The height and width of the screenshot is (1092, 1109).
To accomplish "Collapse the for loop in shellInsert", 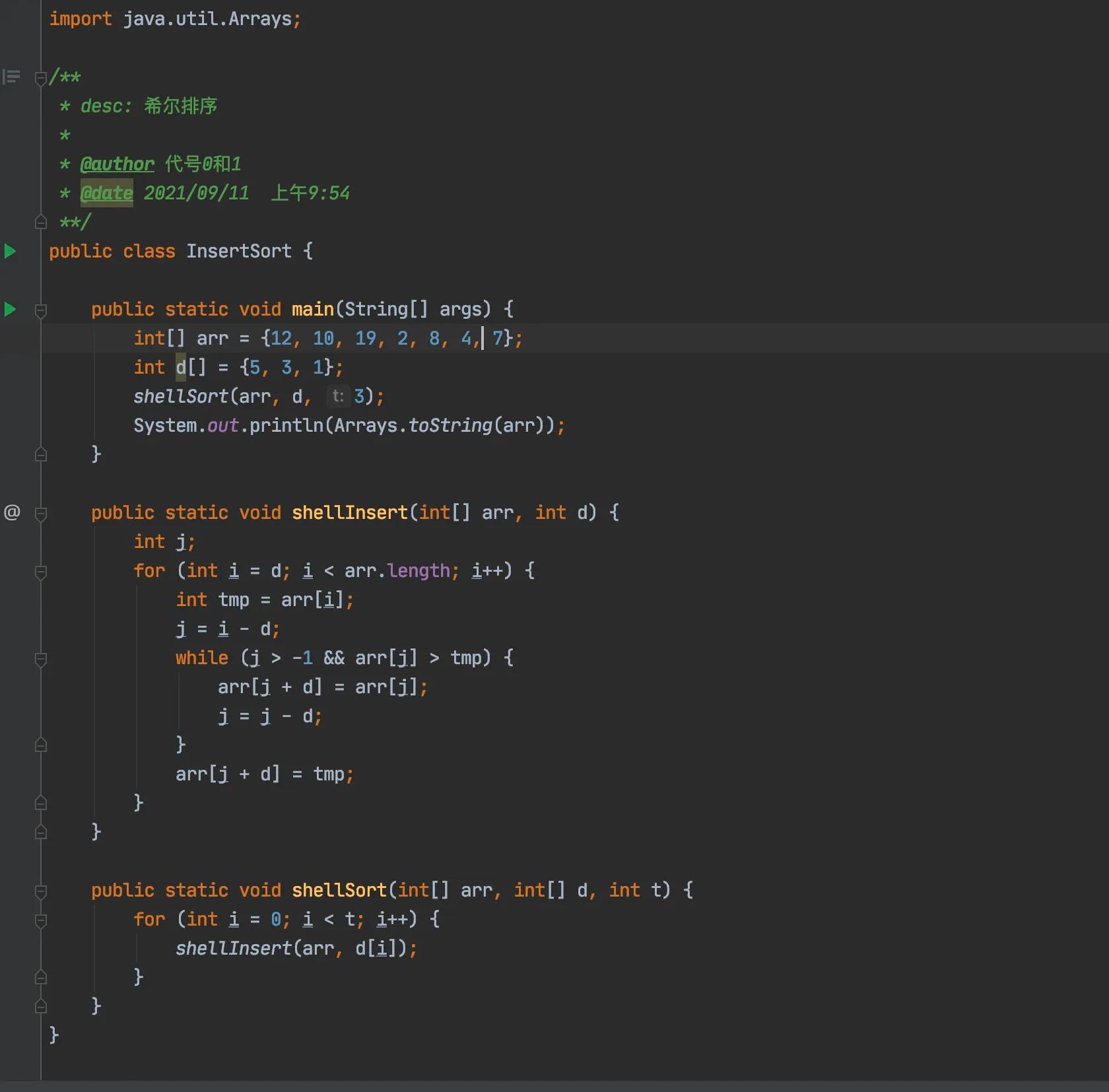I will click(x=40, y=572).
